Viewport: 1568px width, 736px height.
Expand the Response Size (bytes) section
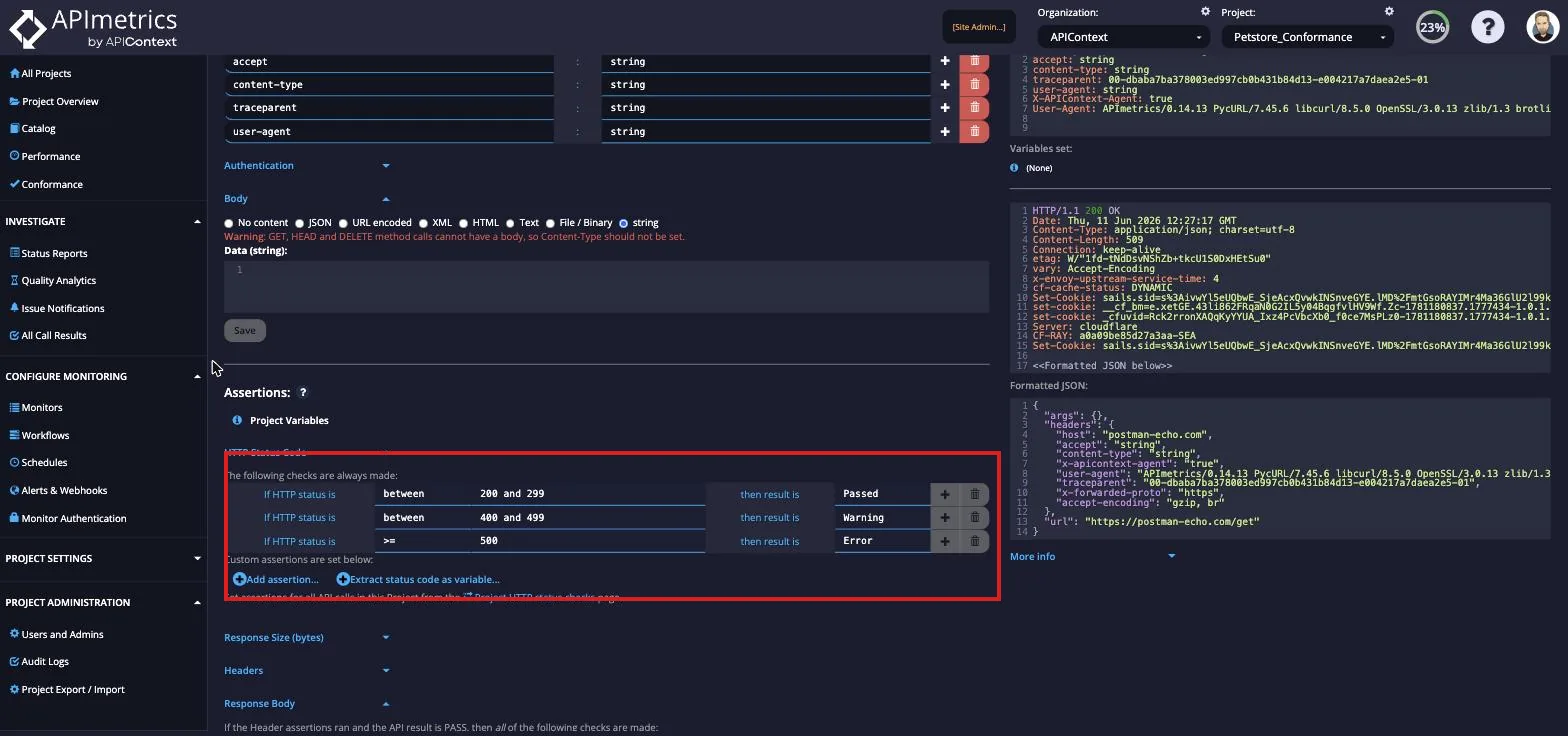pos(306,638)
